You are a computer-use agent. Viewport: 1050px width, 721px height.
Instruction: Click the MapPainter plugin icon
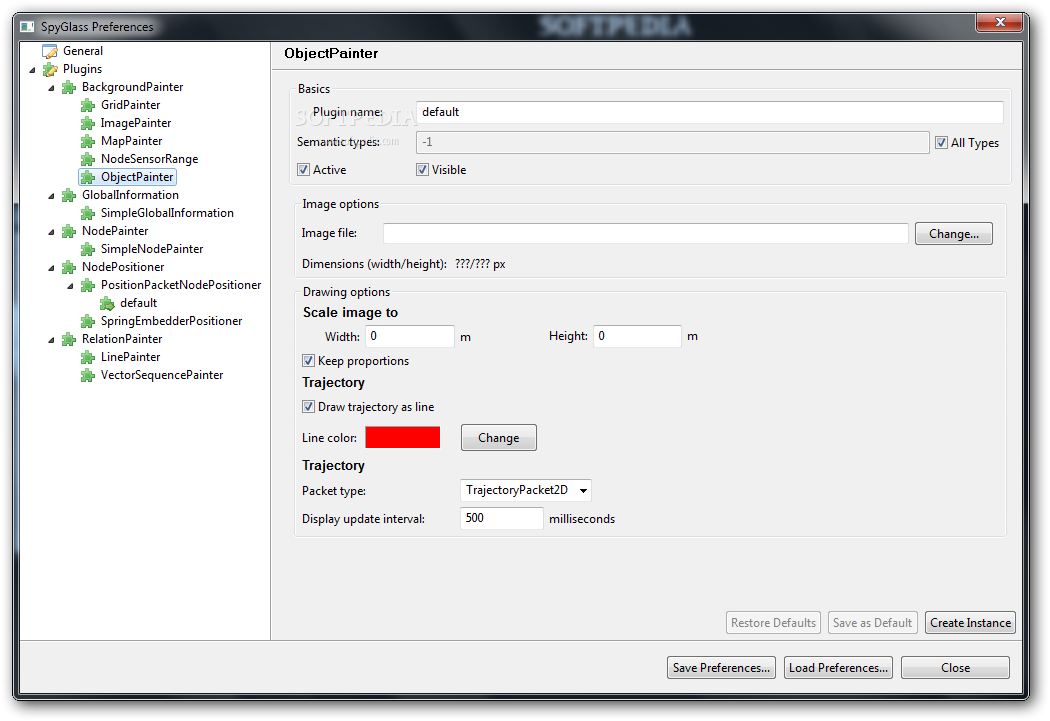pos(88,142)
